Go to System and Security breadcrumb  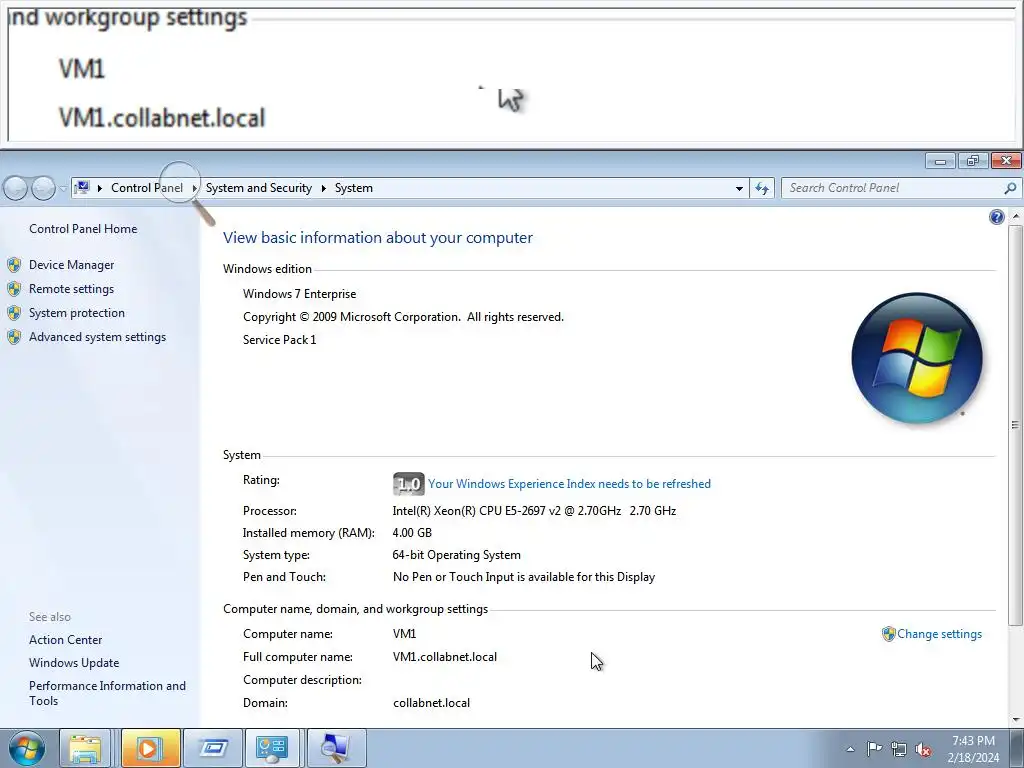[259, 188]
